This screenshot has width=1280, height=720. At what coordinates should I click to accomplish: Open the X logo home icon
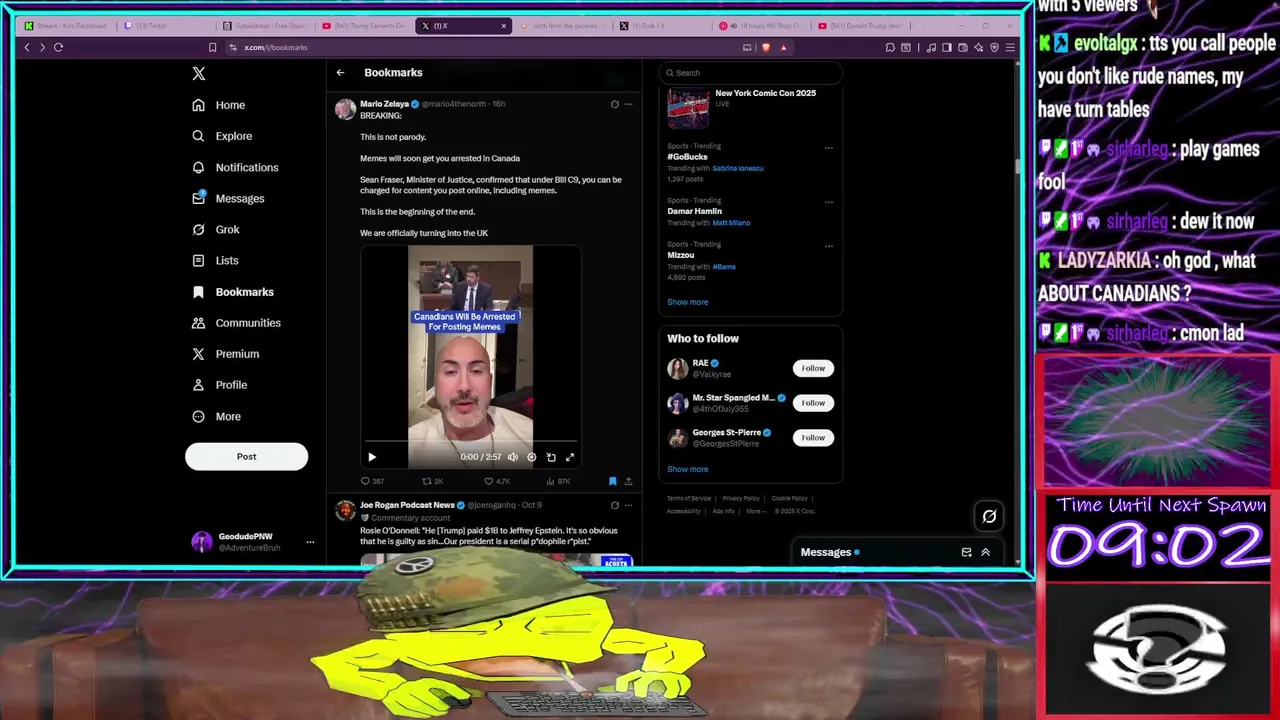(x=198, y=73)
